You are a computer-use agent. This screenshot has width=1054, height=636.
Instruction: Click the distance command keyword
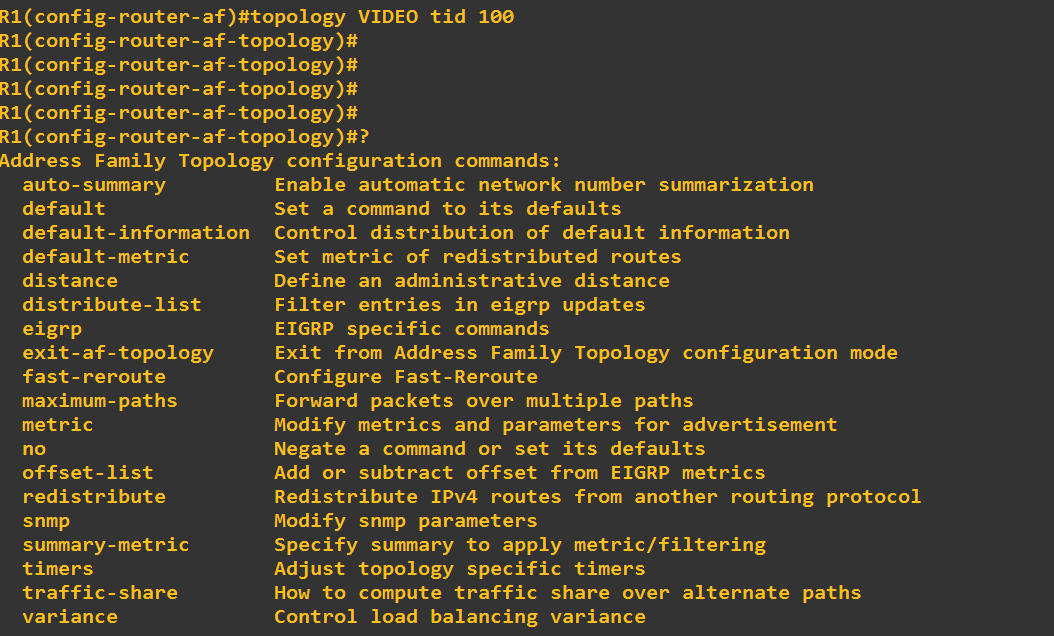coord(70,281)
